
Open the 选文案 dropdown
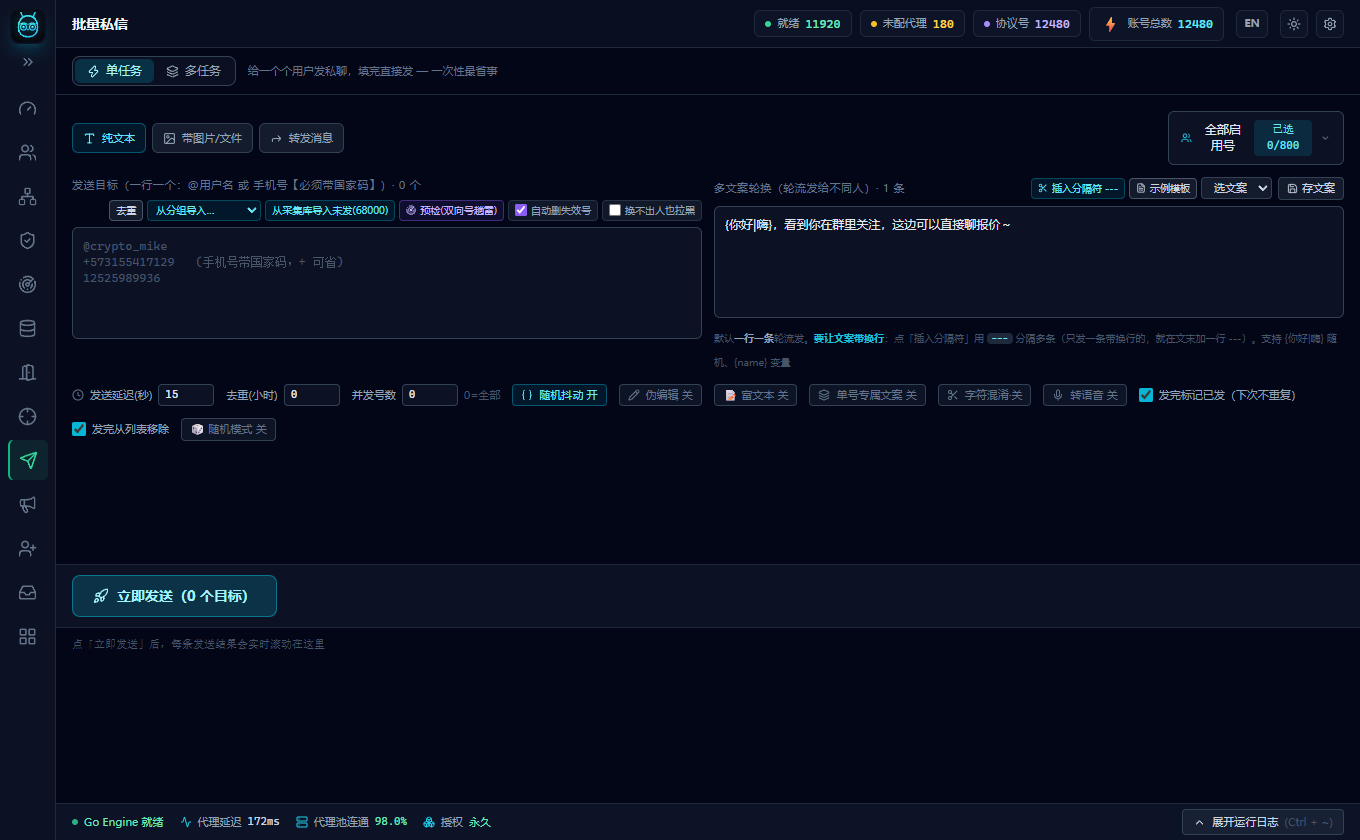coord(1236,188)
